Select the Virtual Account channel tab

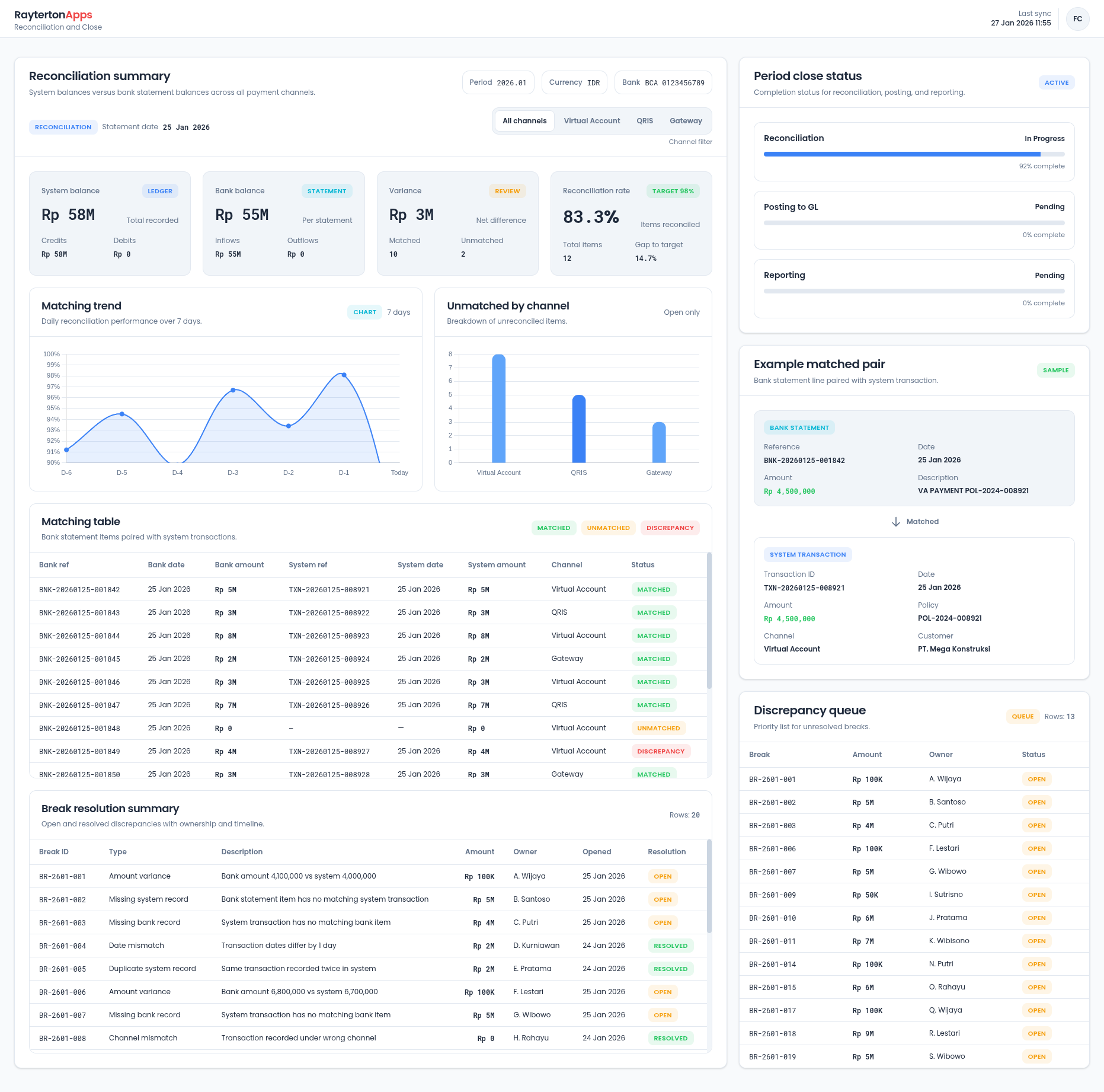pyautogui.click(x=591, y=121)
